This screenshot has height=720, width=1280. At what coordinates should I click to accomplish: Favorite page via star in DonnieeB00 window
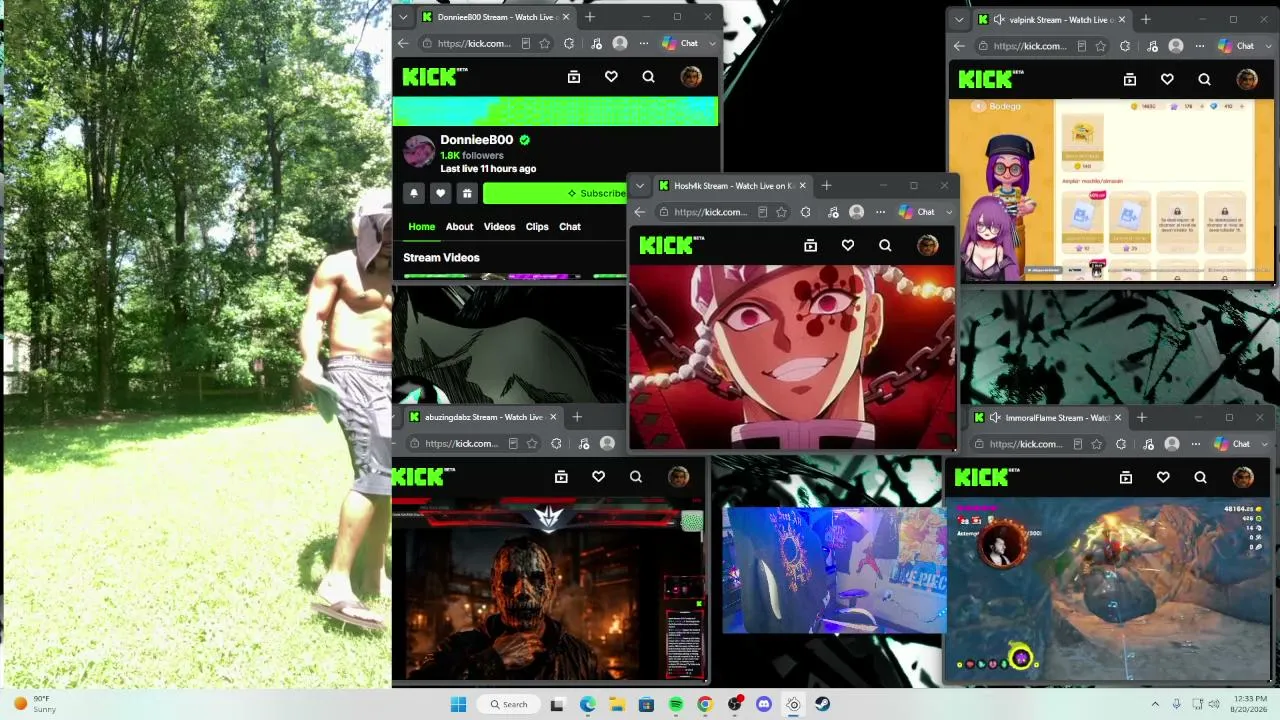[x=544, y=44]
